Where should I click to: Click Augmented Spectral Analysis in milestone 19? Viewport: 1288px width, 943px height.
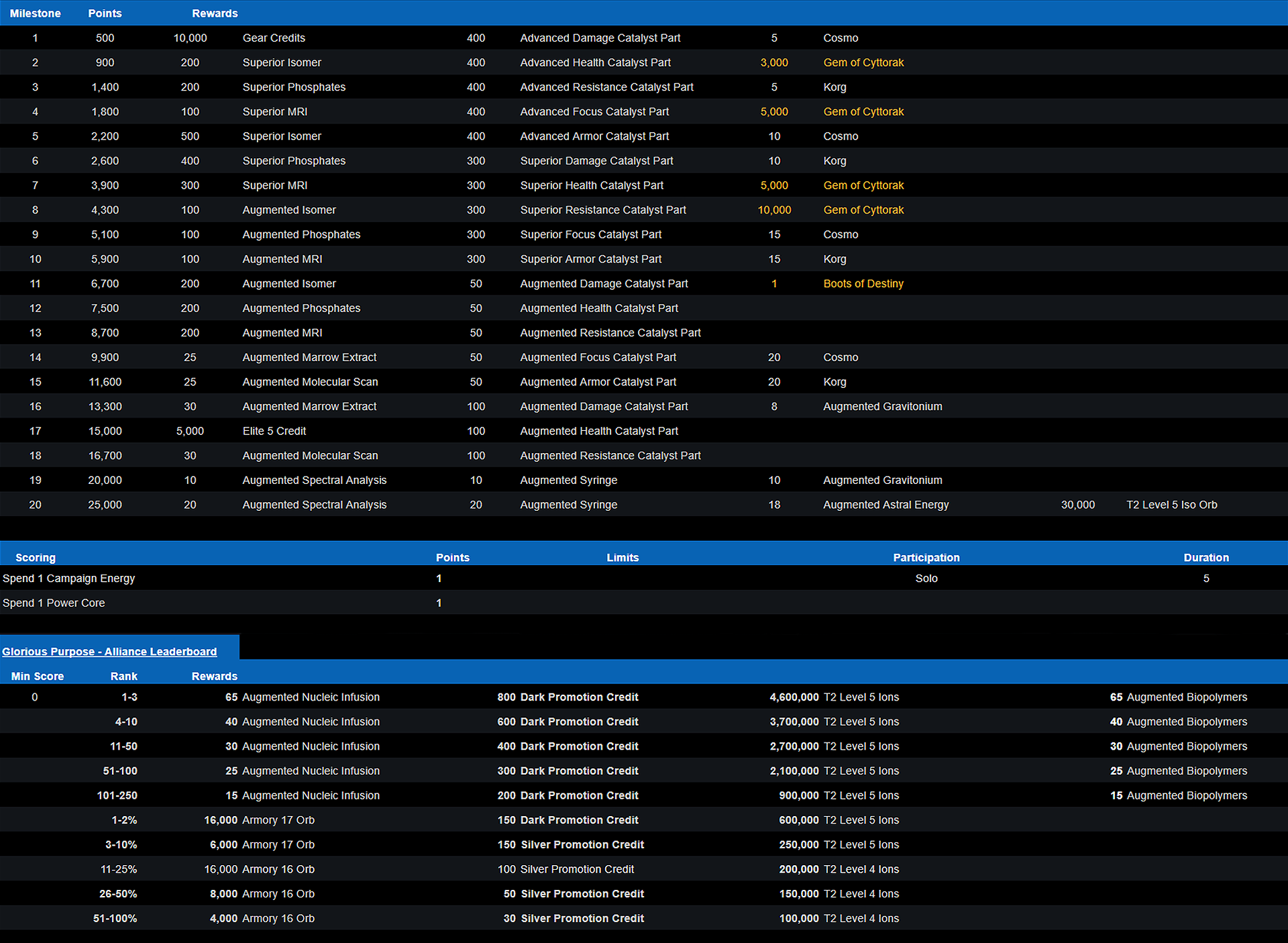coord(314,481)
